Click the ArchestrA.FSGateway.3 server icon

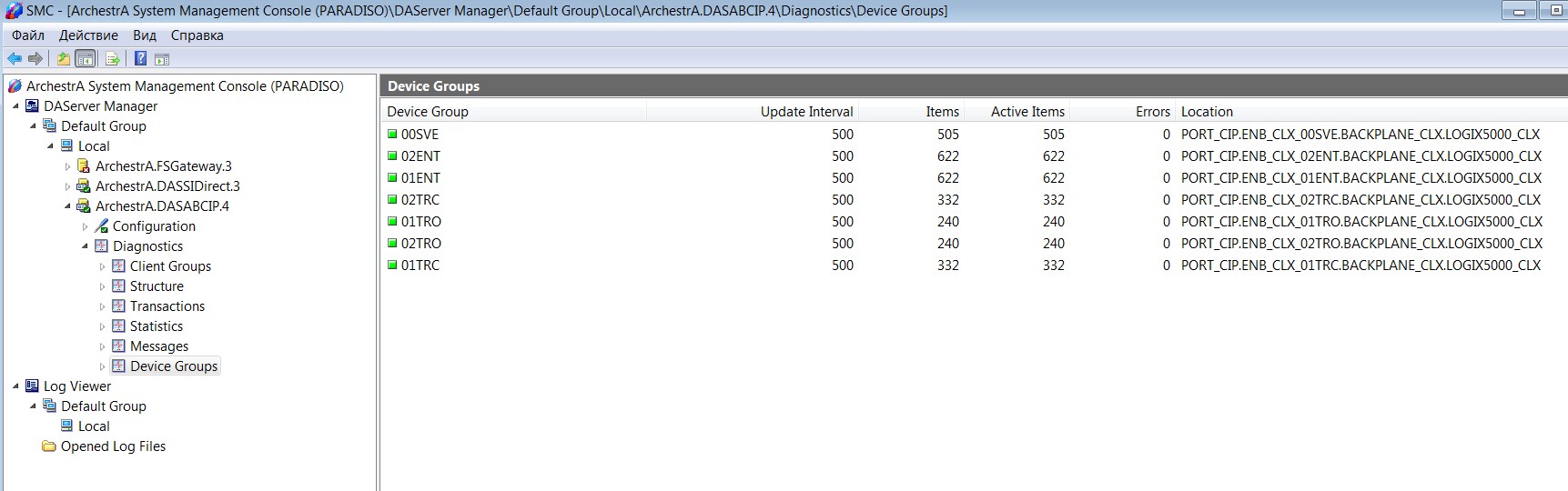[x=84, y=166]
